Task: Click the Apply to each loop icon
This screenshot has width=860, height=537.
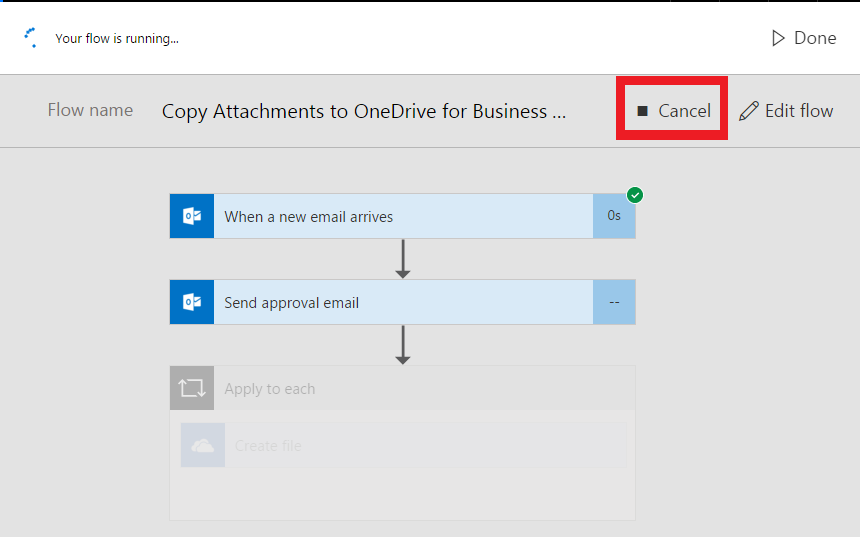Action: 192,389
